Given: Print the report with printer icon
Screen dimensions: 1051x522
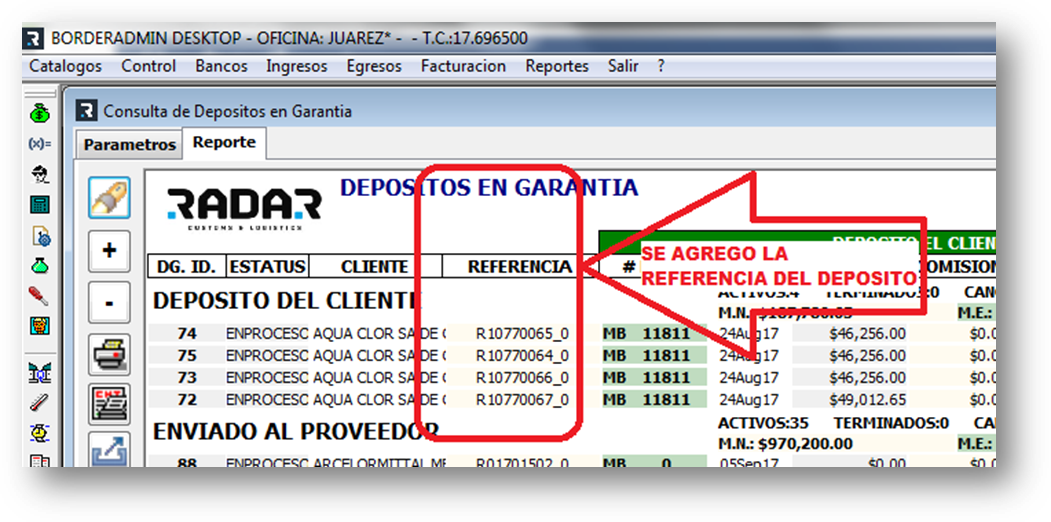Looking at the screenshot, I should [x=109, y=354].
